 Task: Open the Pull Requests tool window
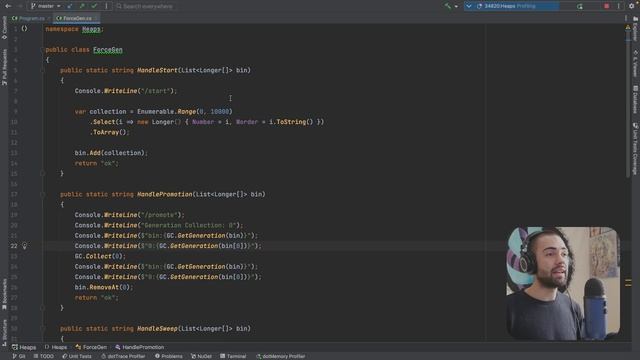(x=4, y=67)
